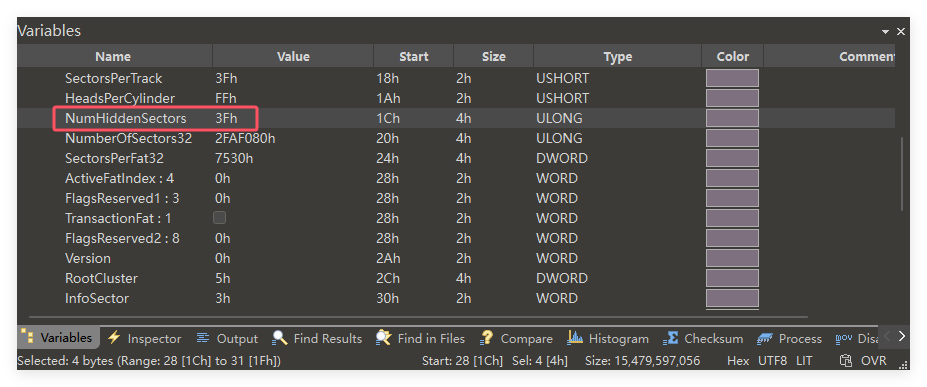Click the value 2FAF080h
This screenshot has height=387, width=927.
(x=245, y=138)
